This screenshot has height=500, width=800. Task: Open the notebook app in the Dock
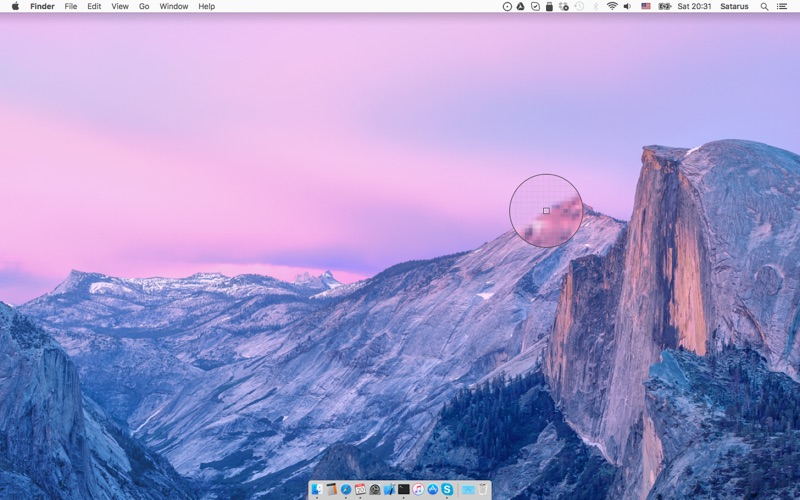tap(332, 489)
